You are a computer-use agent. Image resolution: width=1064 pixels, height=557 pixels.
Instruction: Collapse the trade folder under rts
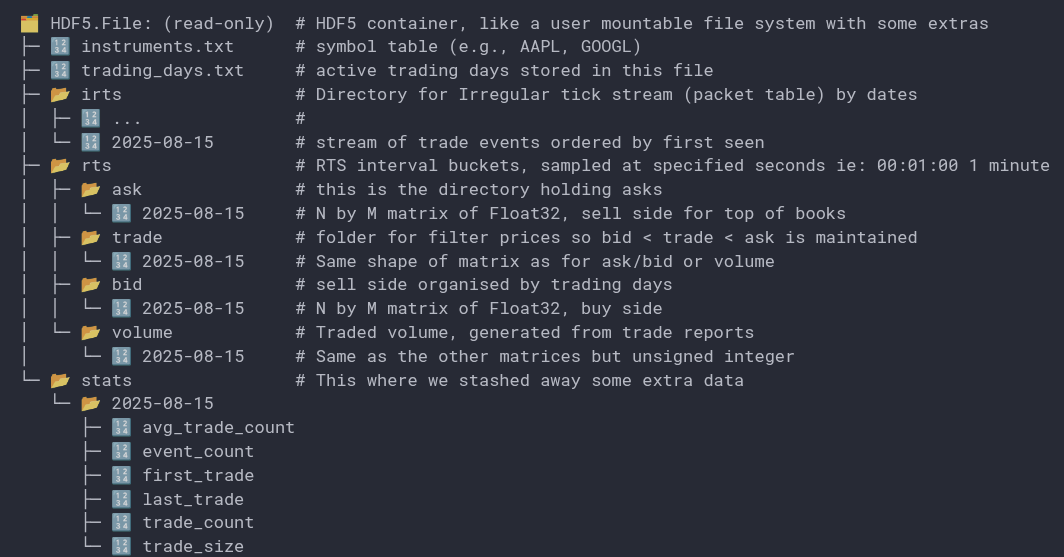[91, 238]
